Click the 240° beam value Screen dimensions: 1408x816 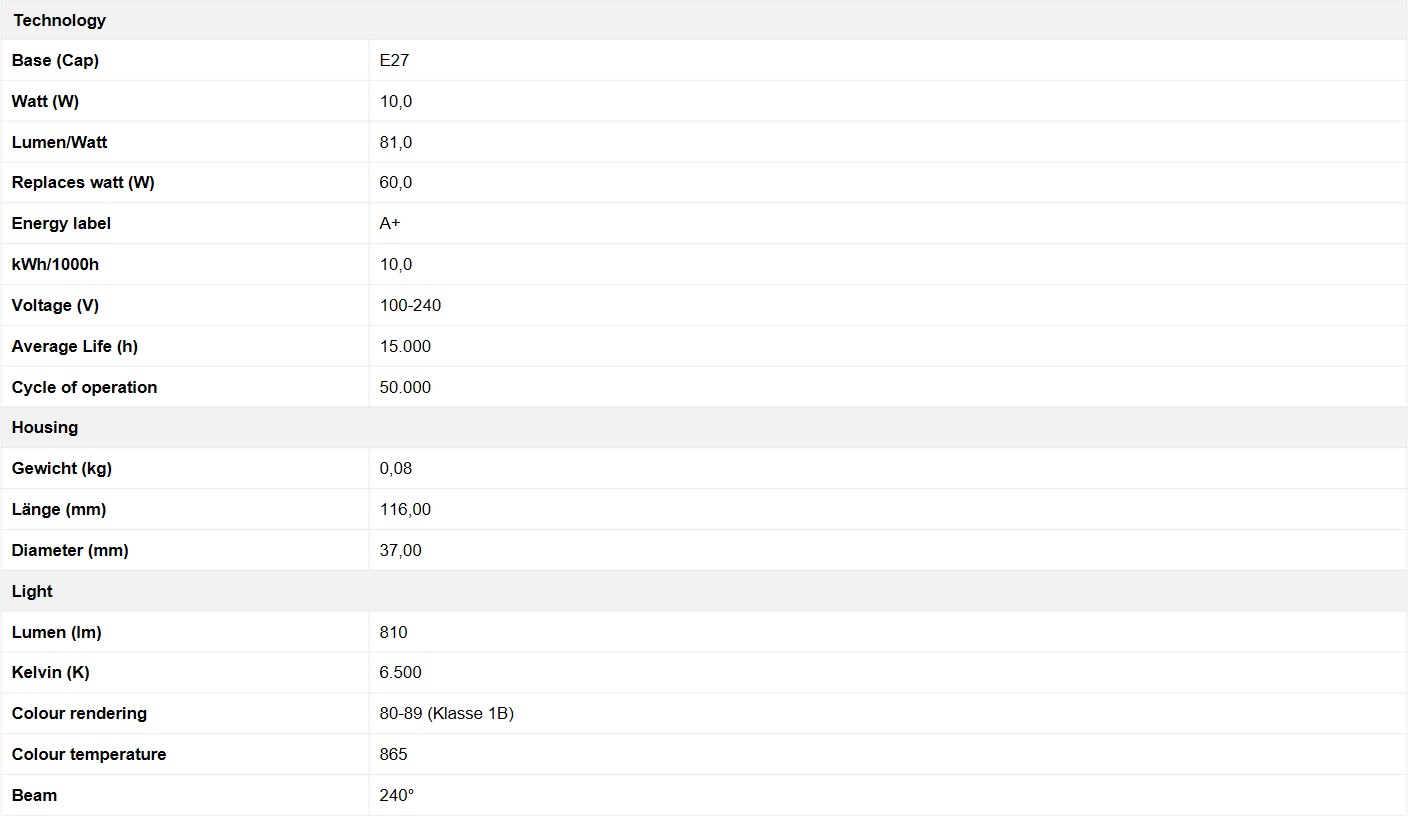(397, 795)
